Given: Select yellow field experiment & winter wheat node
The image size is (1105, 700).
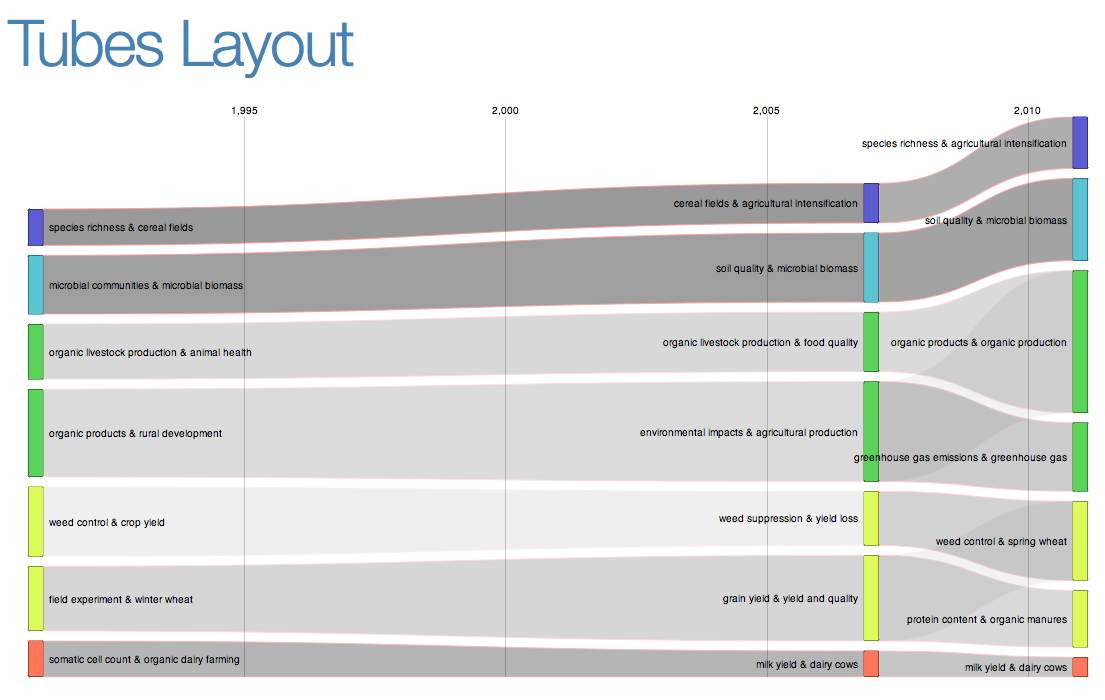Looking at the screenshot, I should tap(36, 599).
